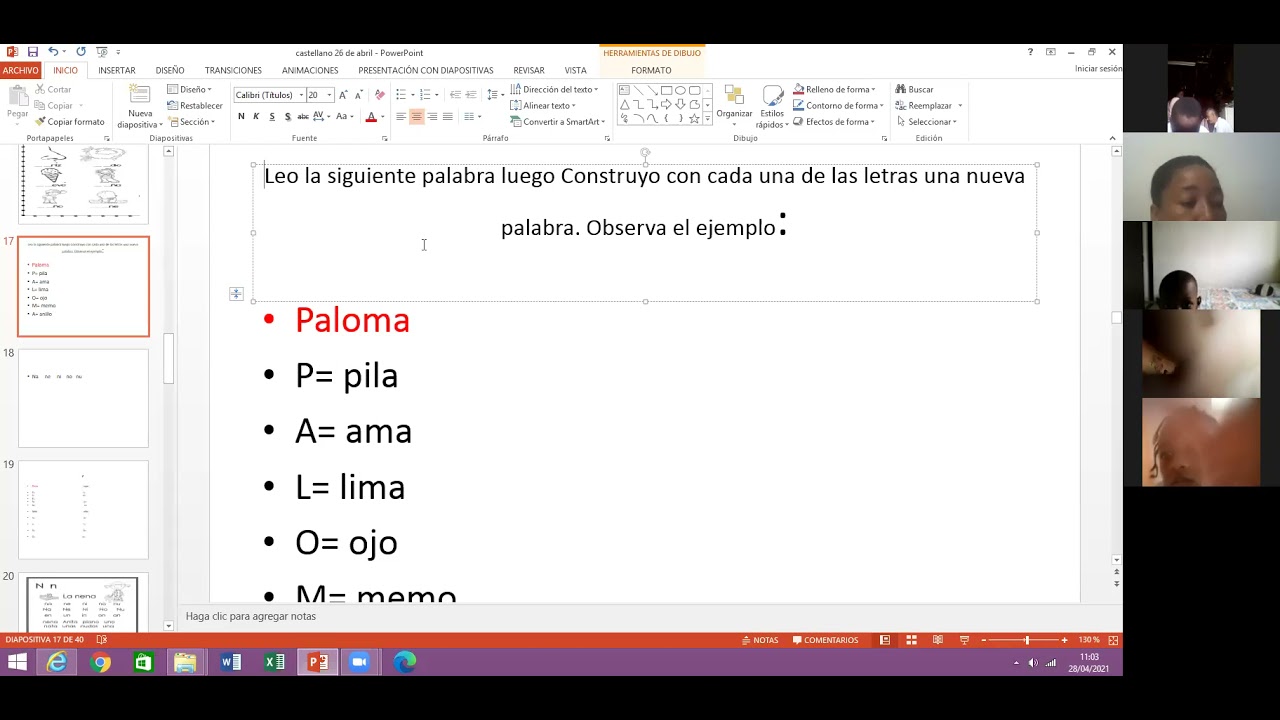Click the Buscar button
Image resolution: width=1280 pixels, height=720 pixels.
click(915, 90)
